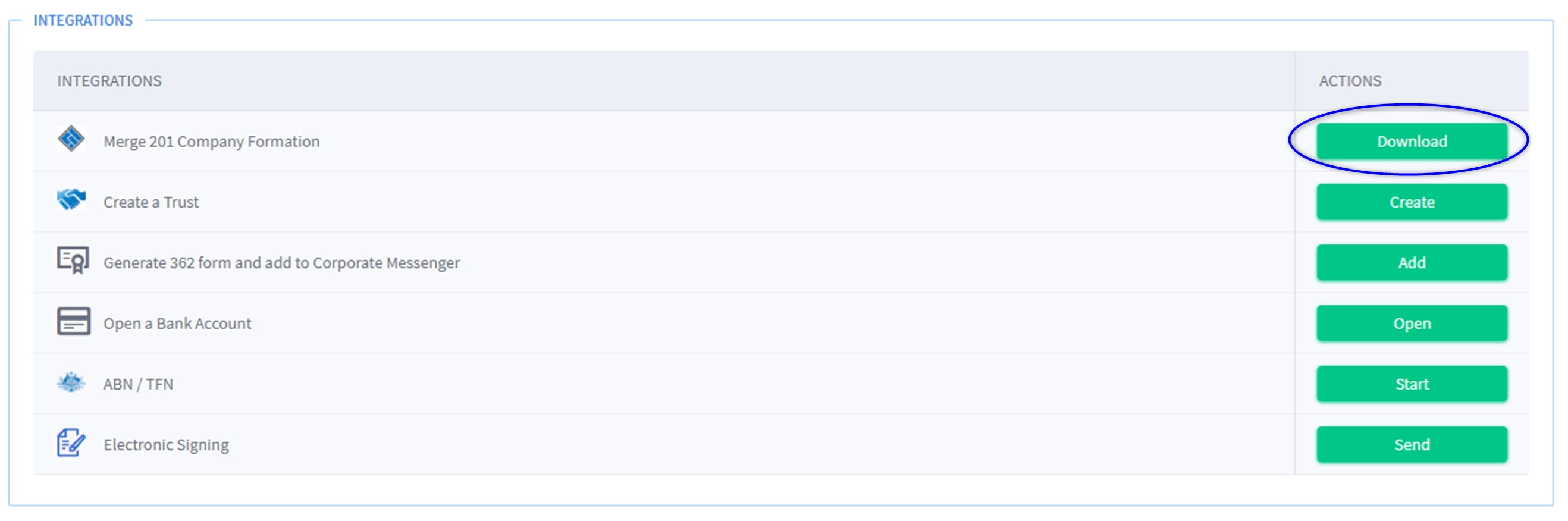Click the Electronic Signing label
The width and height of the screenshot is (1568, 521).
coord(166,445)
